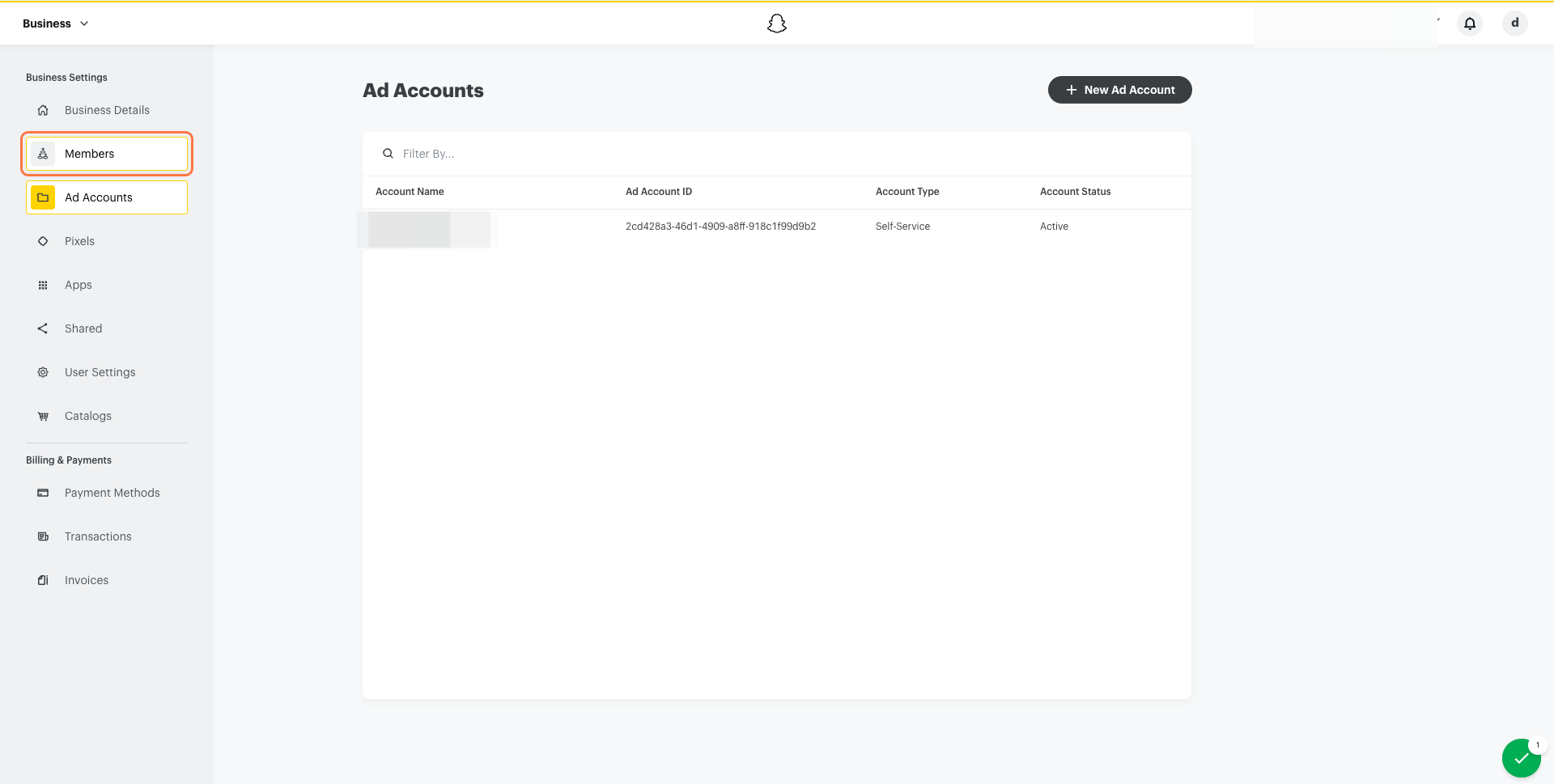Open notifications with the bell icon
Viewport: 1554px width, 784px height.
point(1470,23)
